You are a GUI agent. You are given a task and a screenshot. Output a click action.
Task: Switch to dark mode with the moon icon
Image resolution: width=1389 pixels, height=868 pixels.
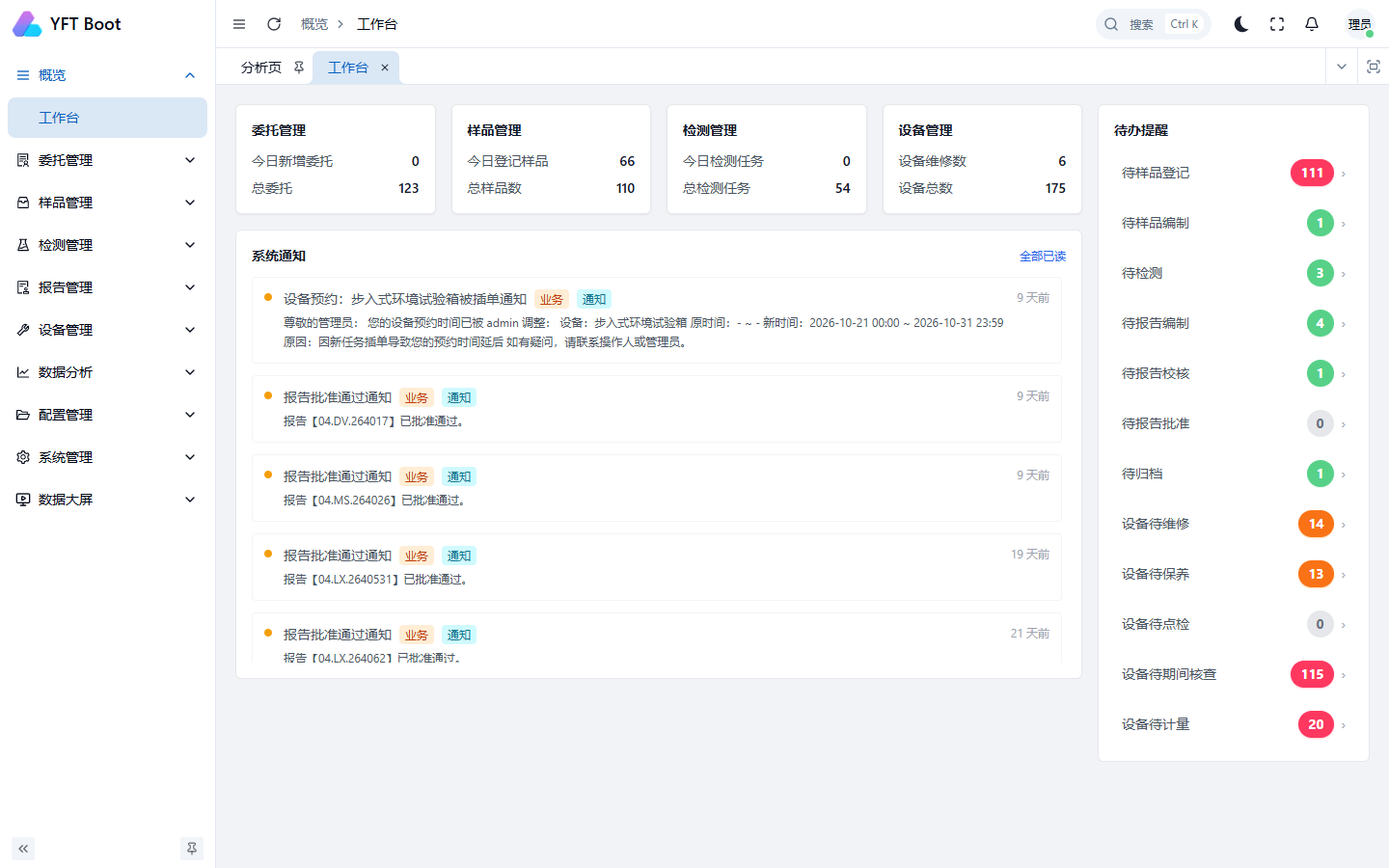coord(1241,24)
